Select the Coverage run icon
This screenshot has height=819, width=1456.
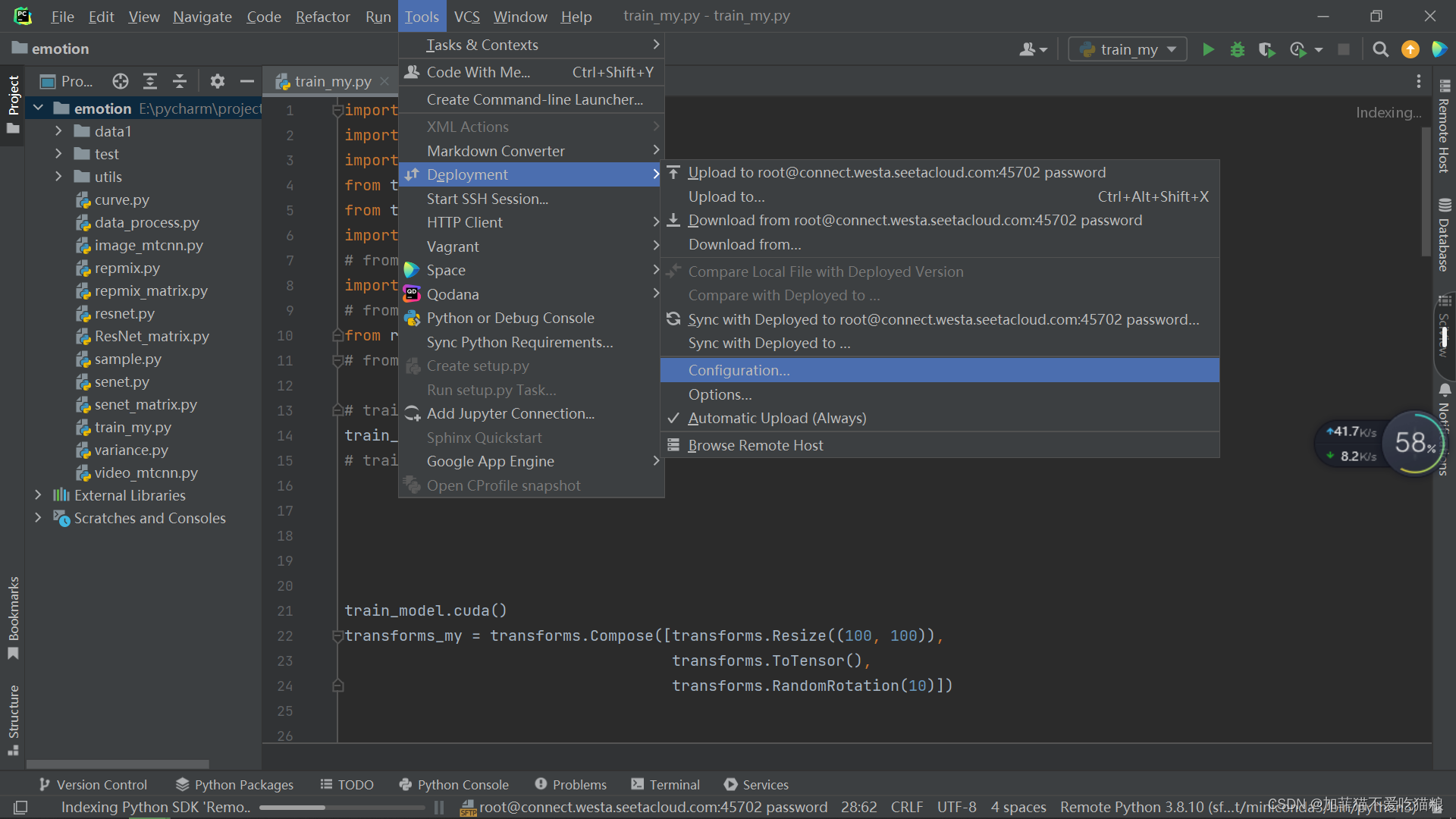tap(1263, 49)
